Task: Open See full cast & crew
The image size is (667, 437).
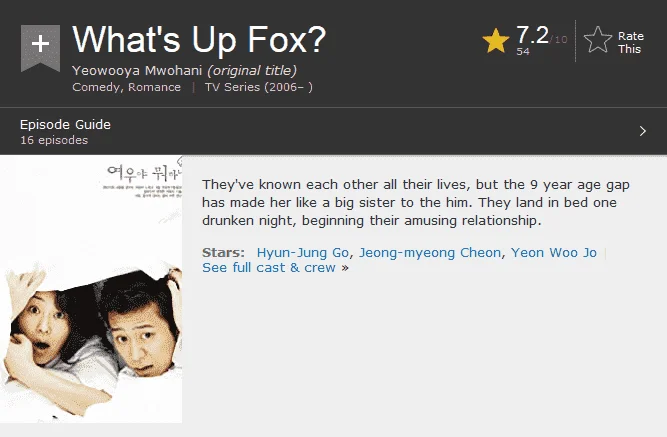Action: pos(269,268)
